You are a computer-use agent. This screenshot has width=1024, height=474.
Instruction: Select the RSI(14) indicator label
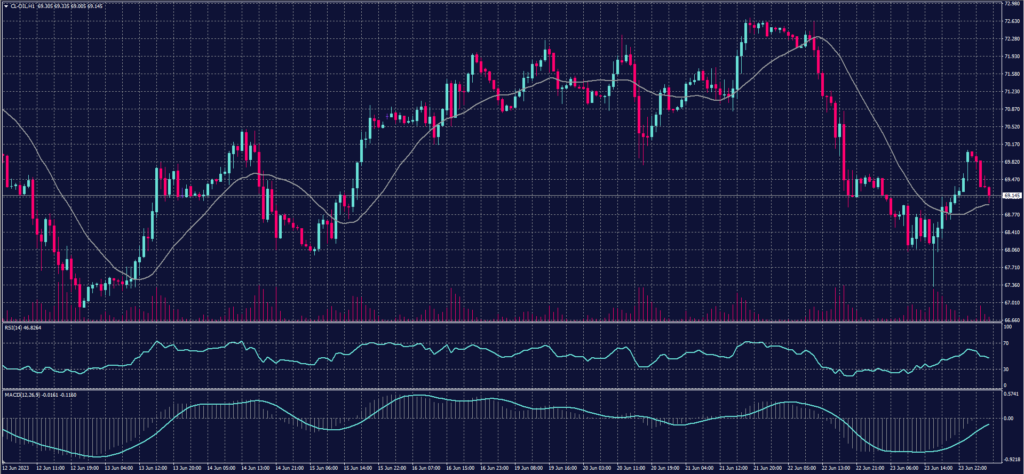click(12, 327)
